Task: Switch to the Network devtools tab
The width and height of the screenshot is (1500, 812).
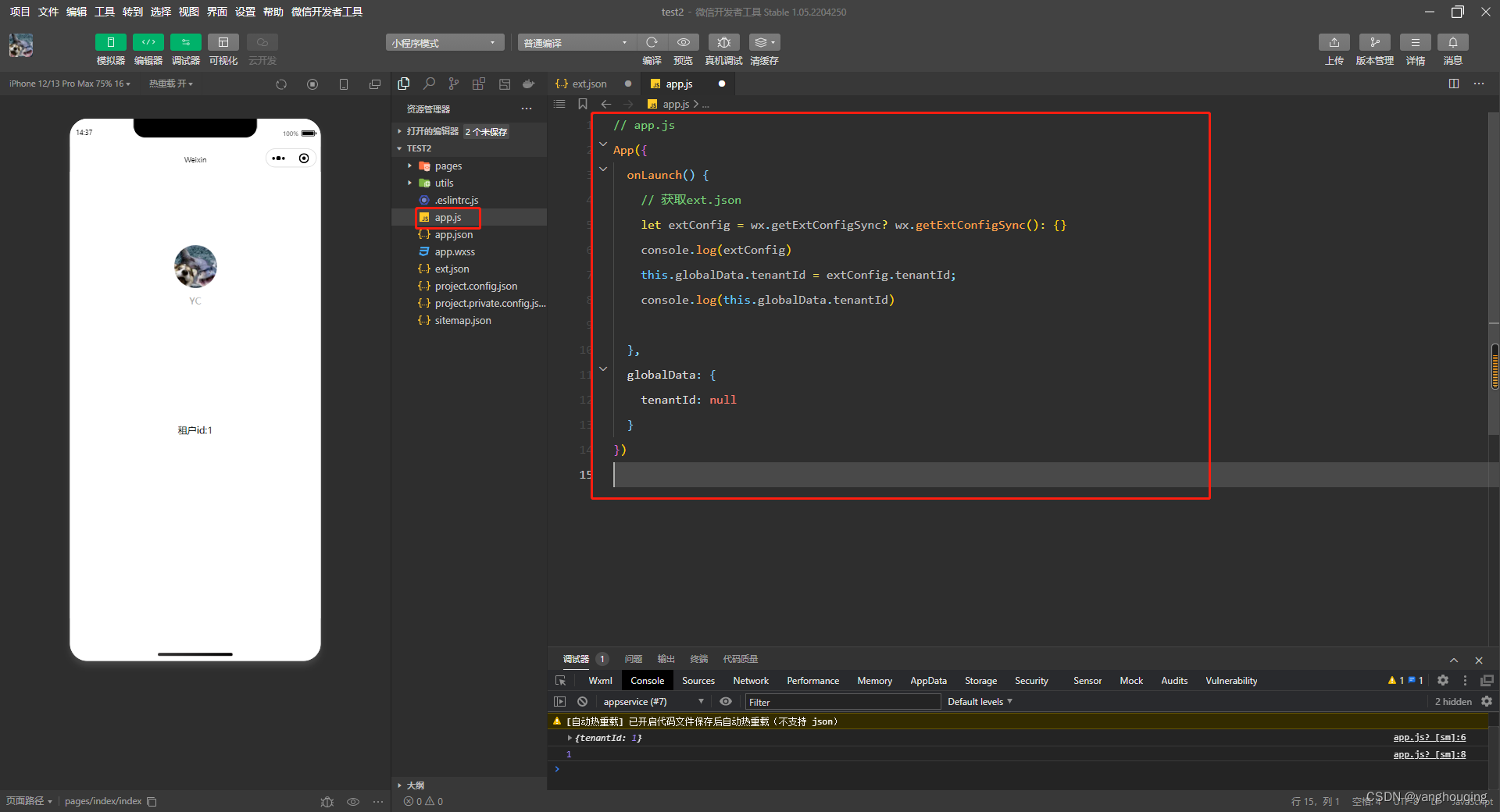Action: pos(751,681)
